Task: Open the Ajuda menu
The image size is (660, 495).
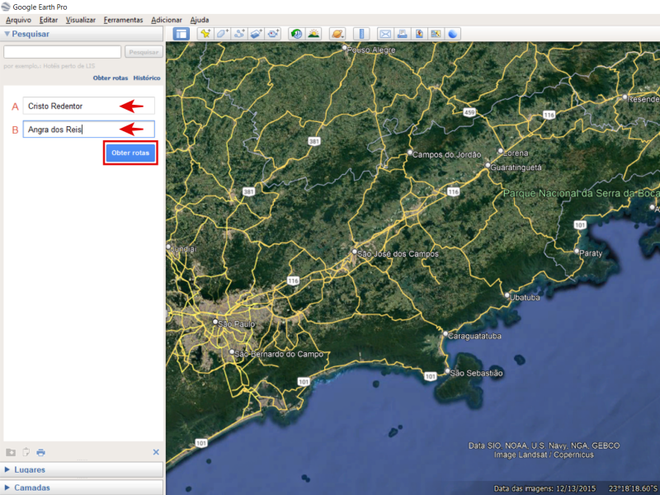Action: point(200,20)
